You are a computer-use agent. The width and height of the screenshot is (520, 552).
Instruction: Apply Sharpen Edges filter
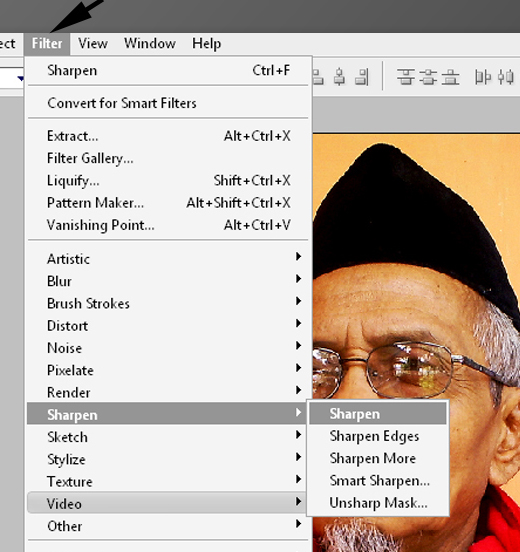pyautogui.click(x=378, y=436)
